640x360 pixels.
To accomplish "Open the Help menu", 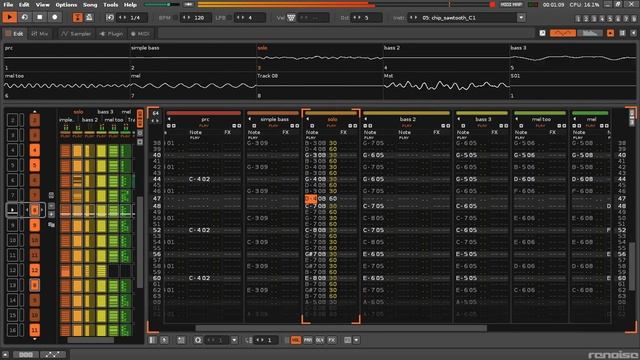I will (x=130, y=4).
